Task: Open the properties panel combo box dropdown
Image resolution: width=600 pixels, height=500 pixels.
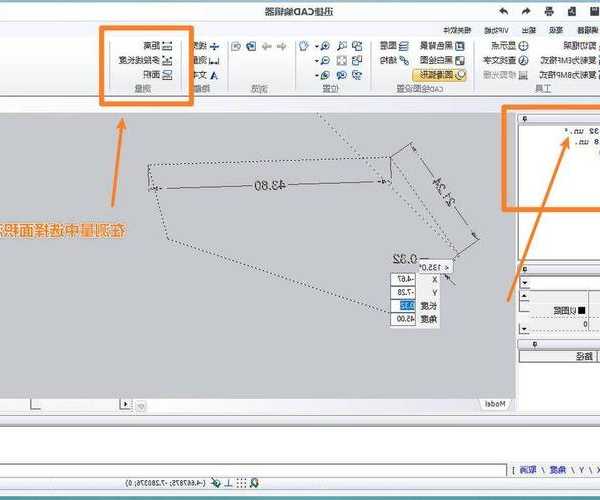Action: [523, 284]
